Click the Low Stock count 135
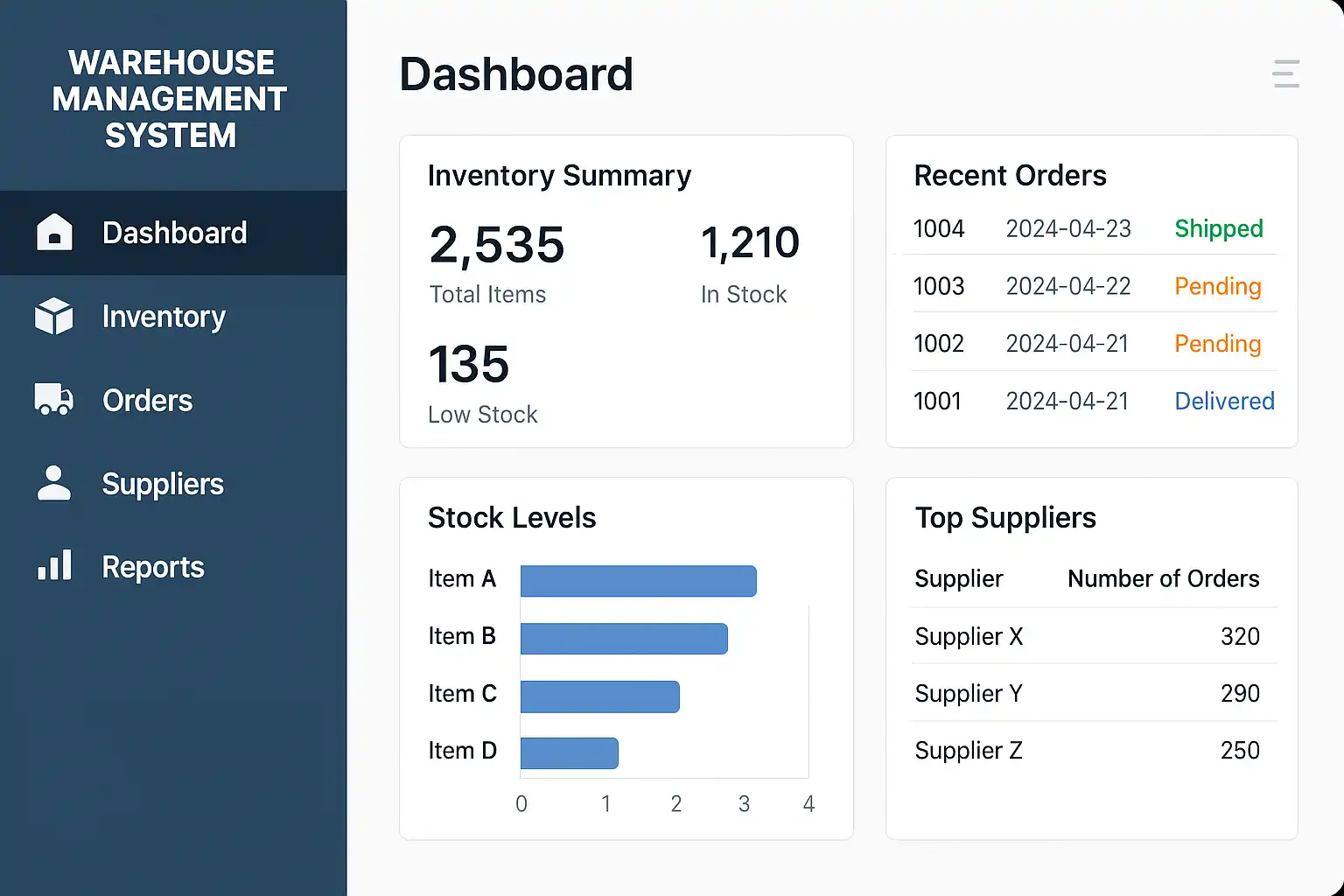This screenshot has width=1344, height=896. pos(469,364)
